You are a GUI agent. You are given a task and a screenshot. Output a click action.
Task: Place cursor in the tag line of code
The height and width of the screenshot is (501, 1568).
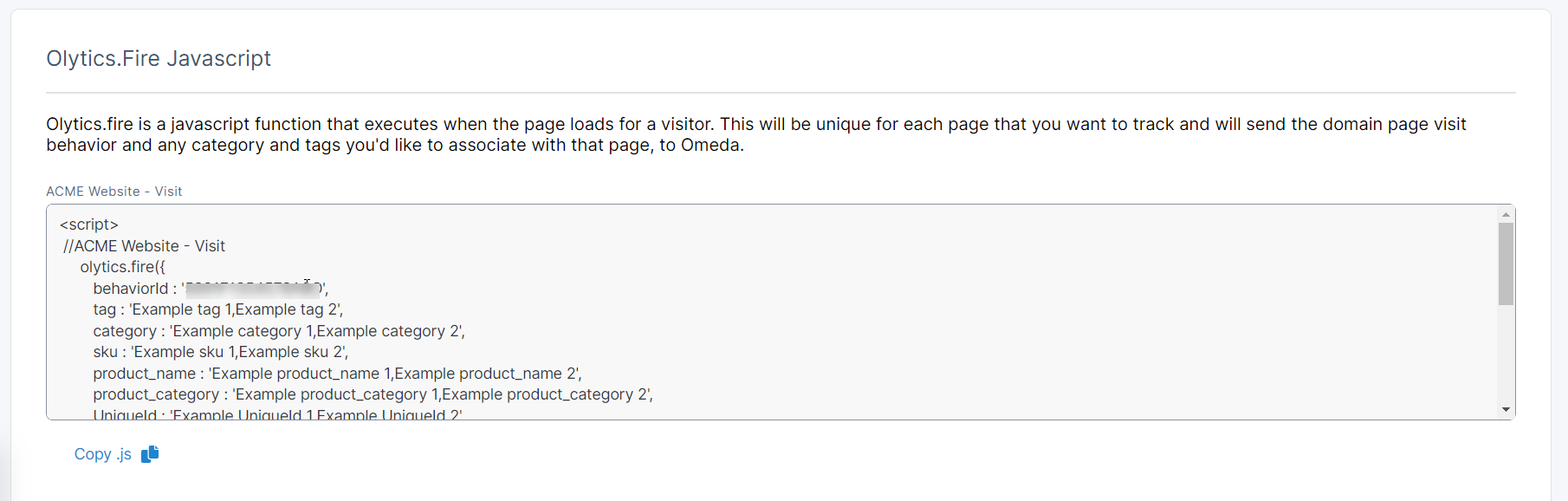click(x=217, y=309)
